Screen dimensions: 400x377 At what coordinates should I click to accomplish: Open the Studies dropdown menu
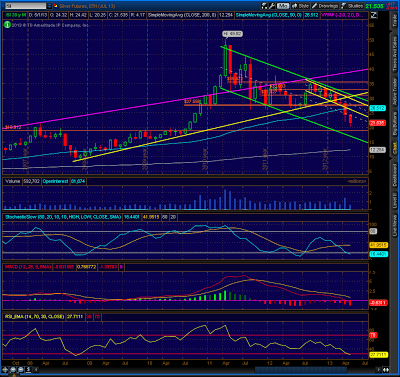pyautogui.click(x=352, y=6)
